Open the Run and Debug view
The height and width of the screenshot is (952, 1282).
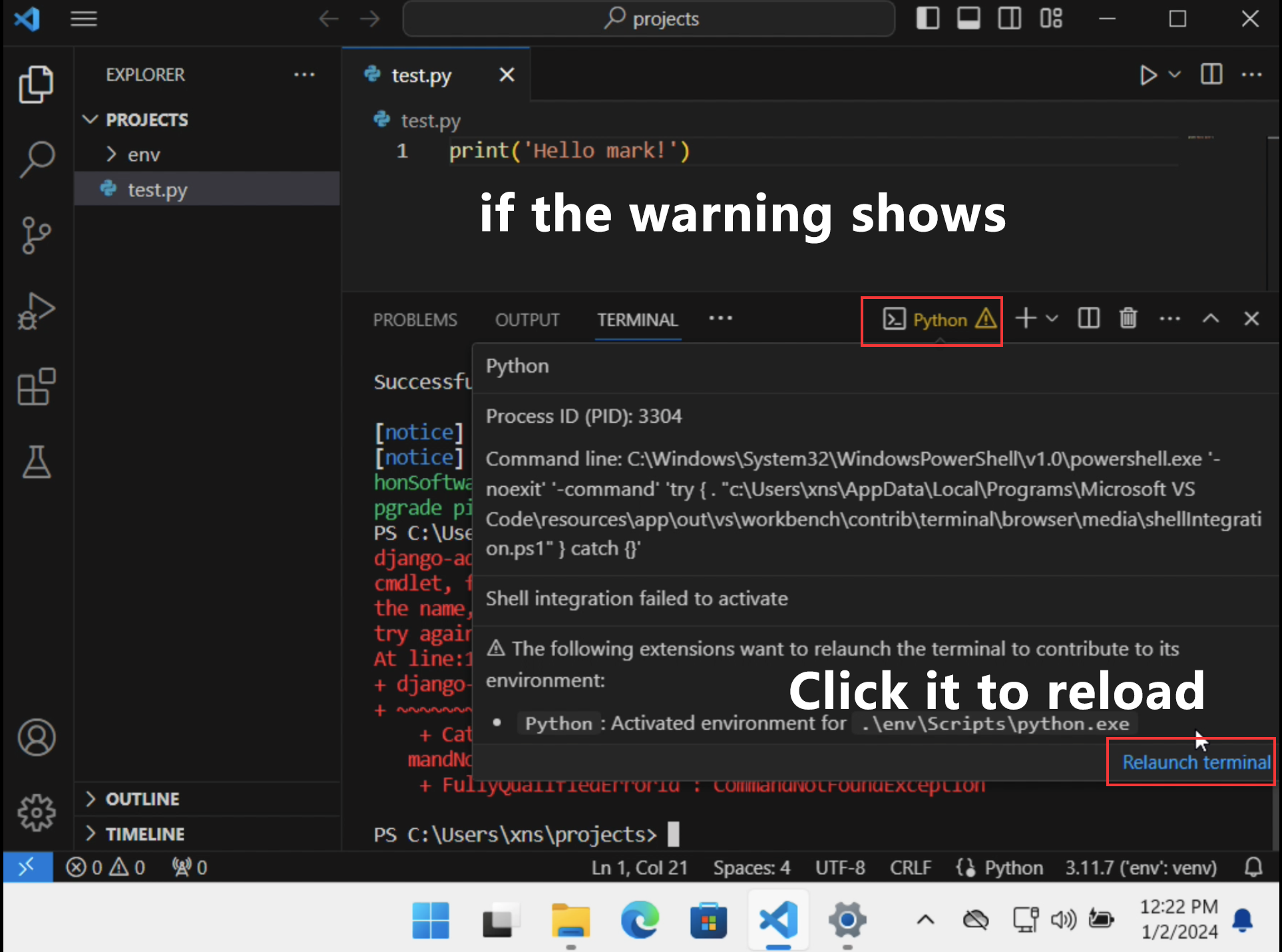[x=36, y=311]
